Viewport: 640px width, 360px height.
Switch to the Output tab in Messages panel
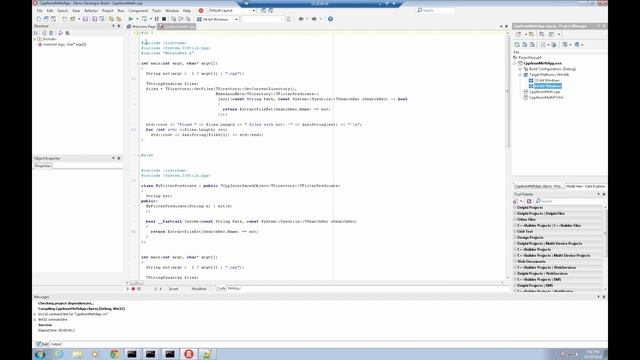pos(56,344)
